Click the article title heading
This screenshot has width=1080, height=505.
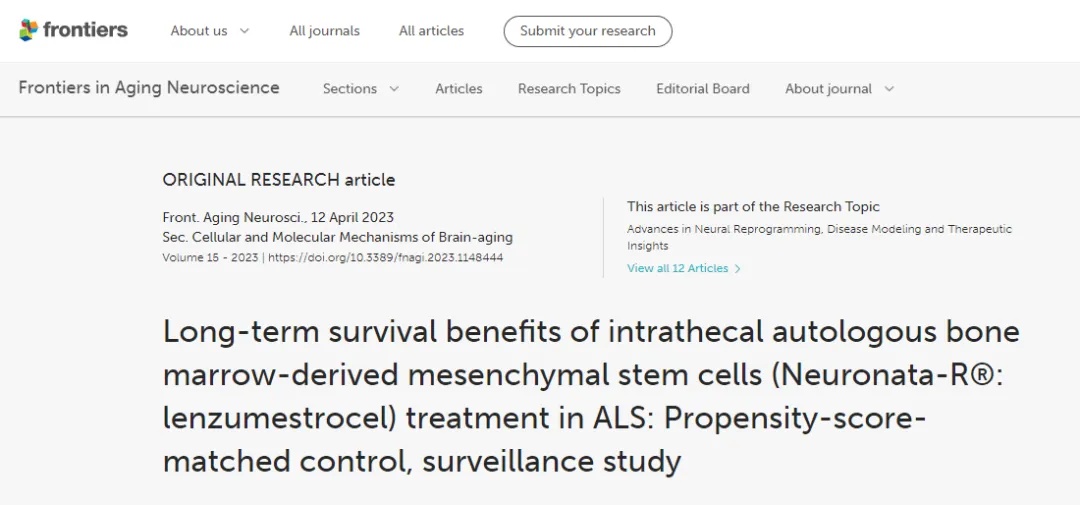pyautogui.click(x=590, y=396)
